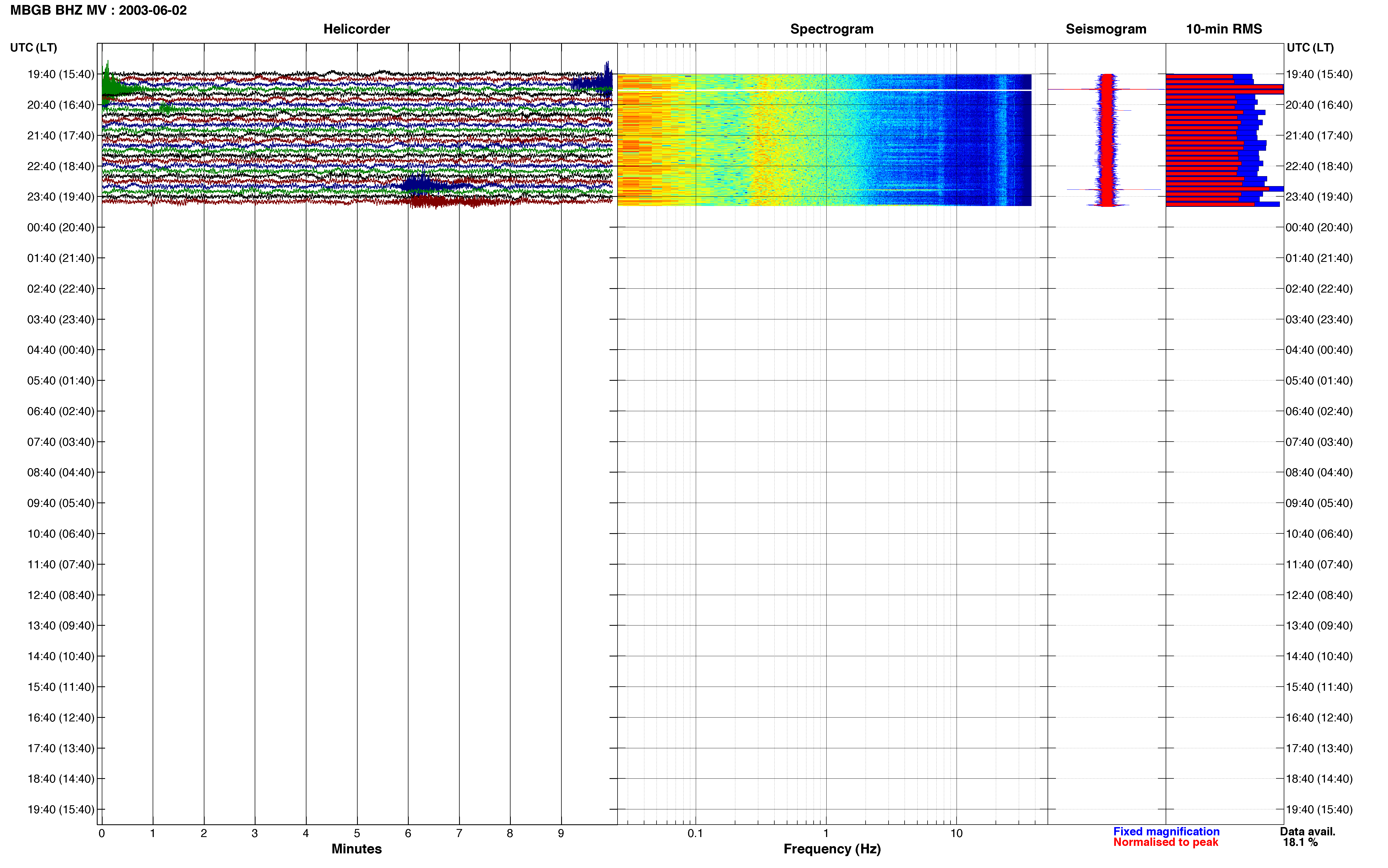Screen dimensions: 1388x868
Task: Click the left 09:40 (05:40) time label
Action: click(x=61, y=503)
